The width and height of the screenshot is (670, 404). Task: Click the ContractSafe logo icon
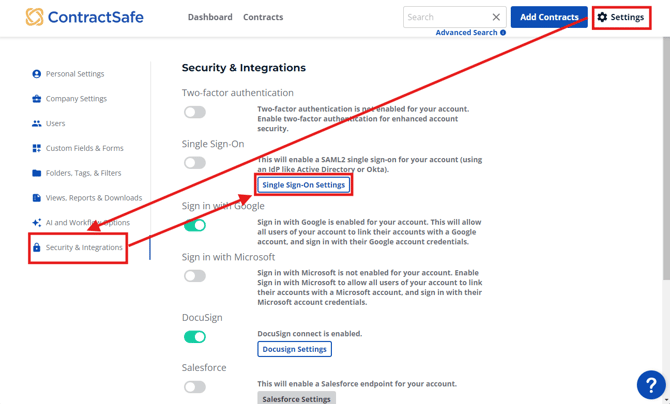point(35,17)
